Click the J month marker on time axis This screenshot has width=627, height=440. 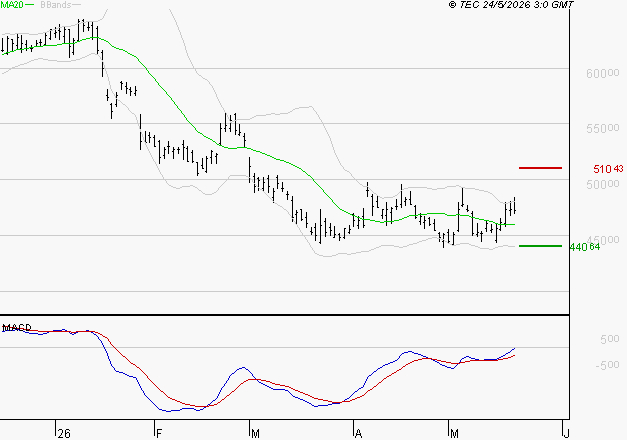tap(566, 434)
